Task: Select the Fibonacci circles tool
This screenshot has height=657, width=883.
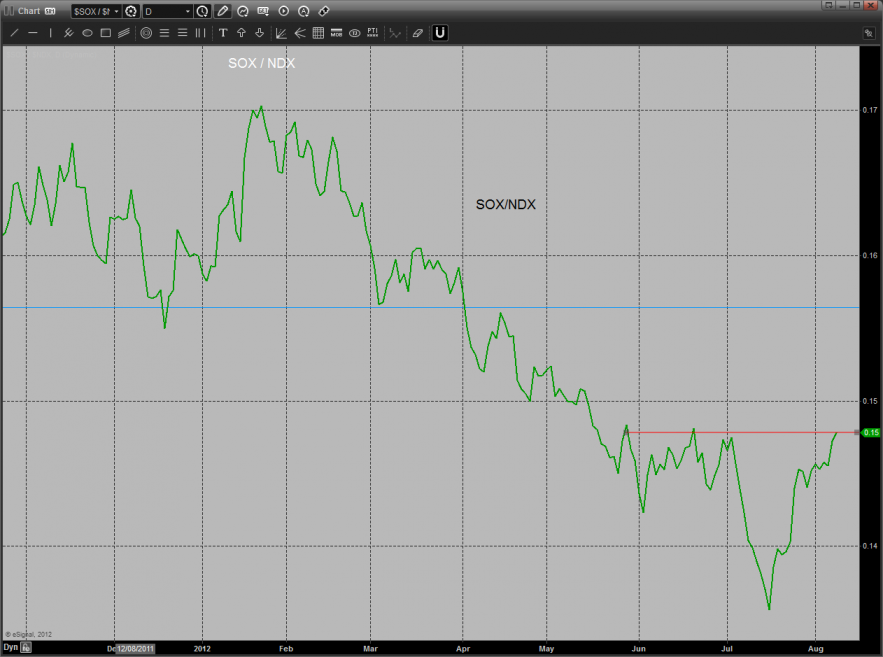Action: click(146, 33)
